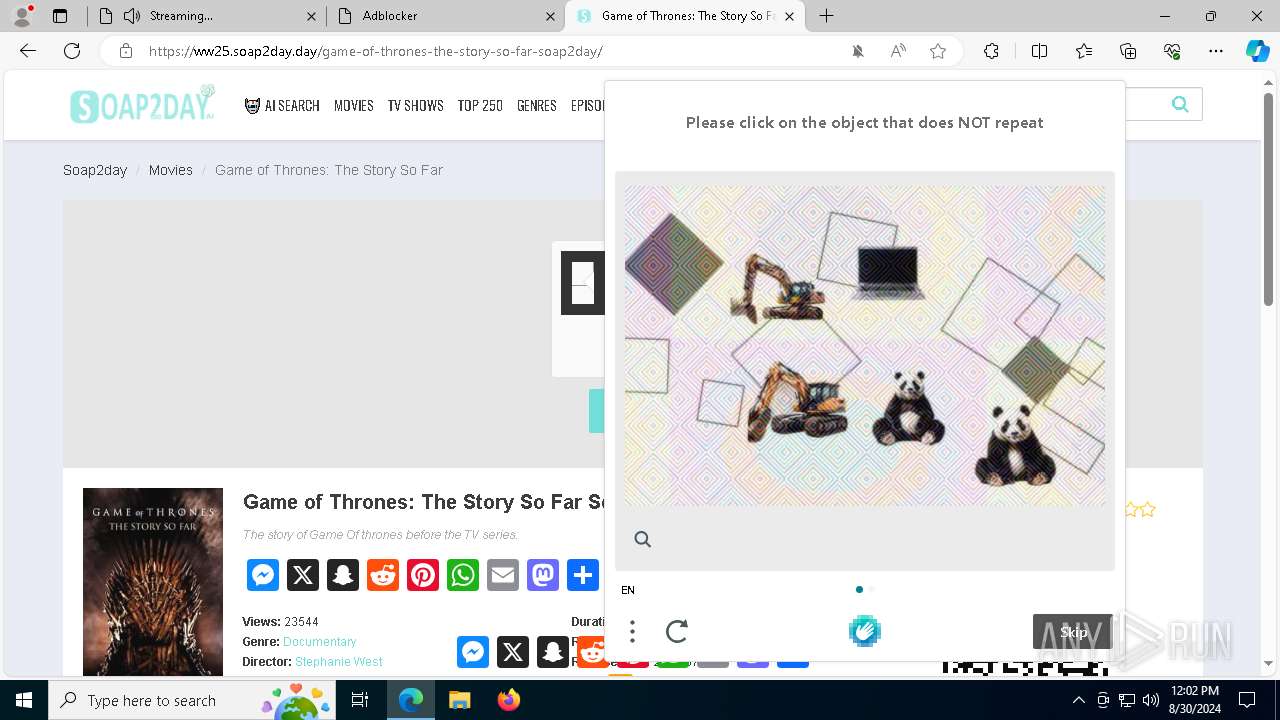Share via Messenger icon under title
Screen dimensions: 1280x720
263,575
